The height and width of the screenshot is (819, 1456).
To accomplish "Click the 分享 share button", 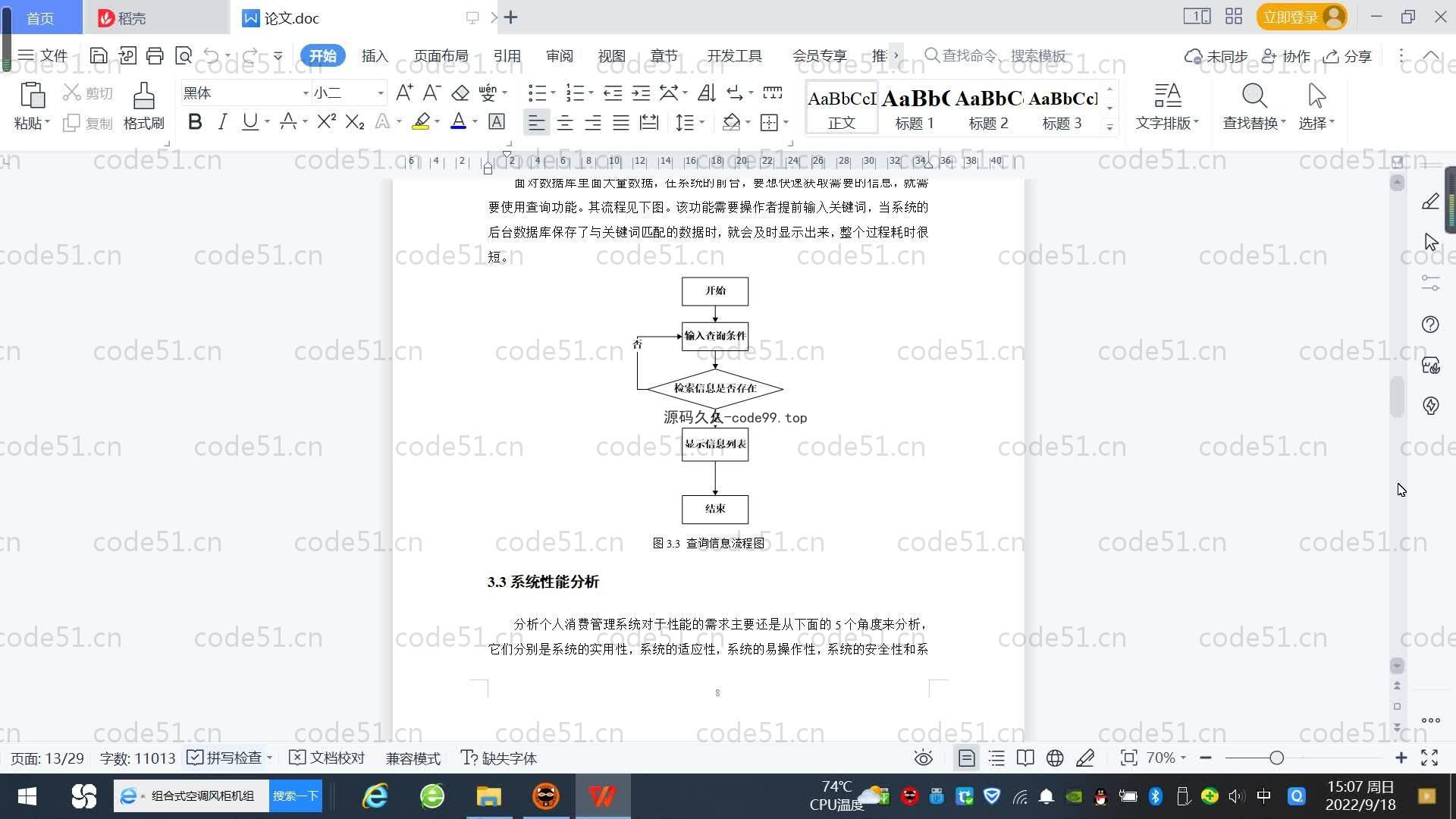I will coord(1348,56).
